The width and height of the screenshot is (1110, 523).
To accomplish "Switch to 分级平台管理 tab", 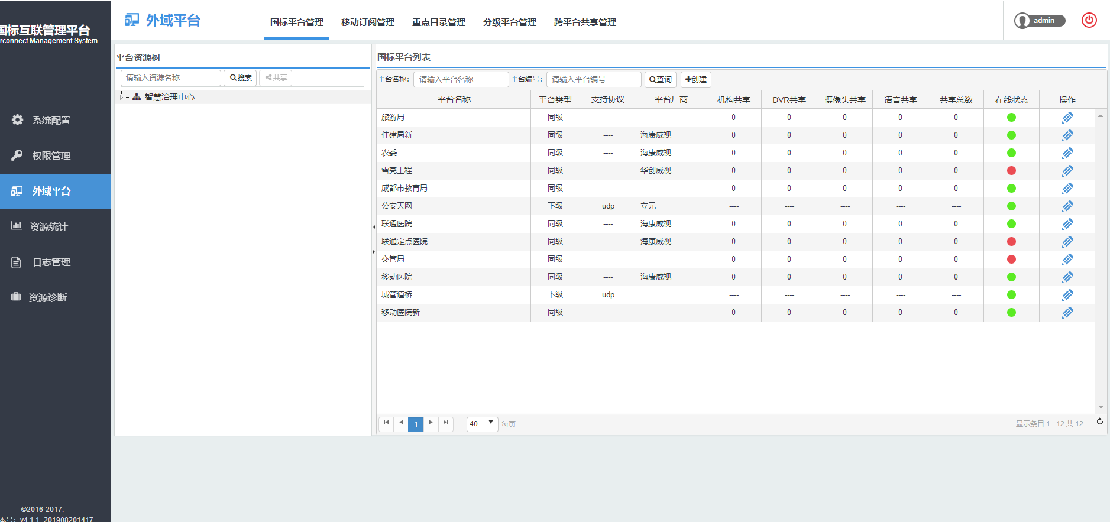I will tap(510, 22).
